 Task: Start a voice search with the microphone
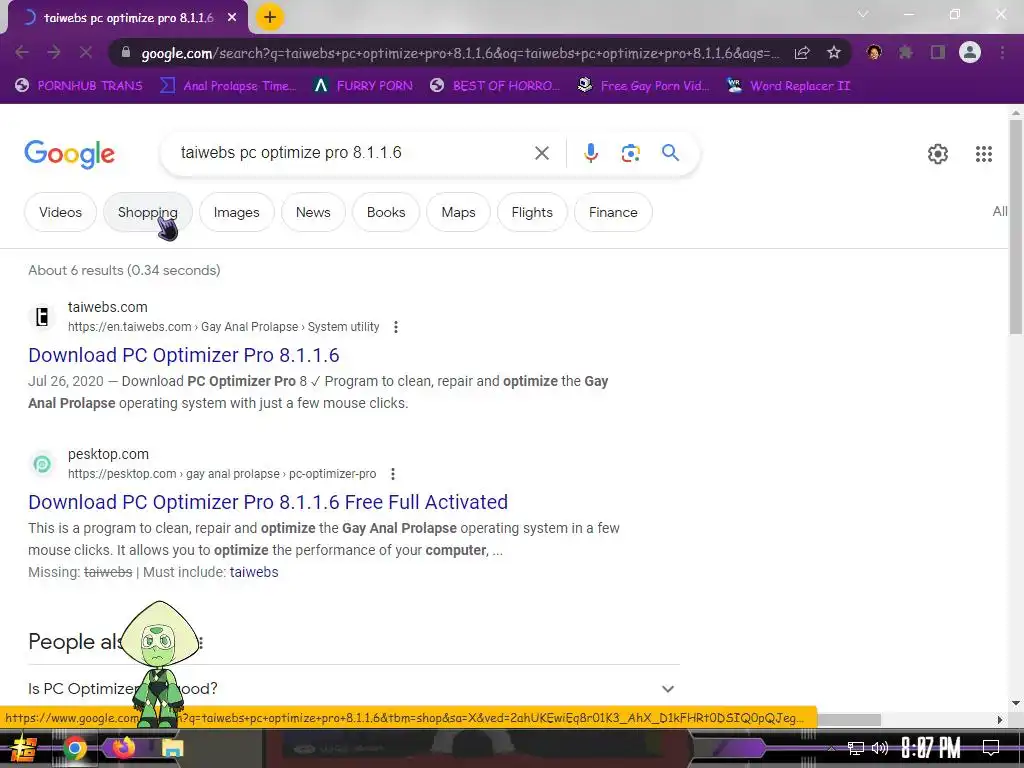point(590,153)
